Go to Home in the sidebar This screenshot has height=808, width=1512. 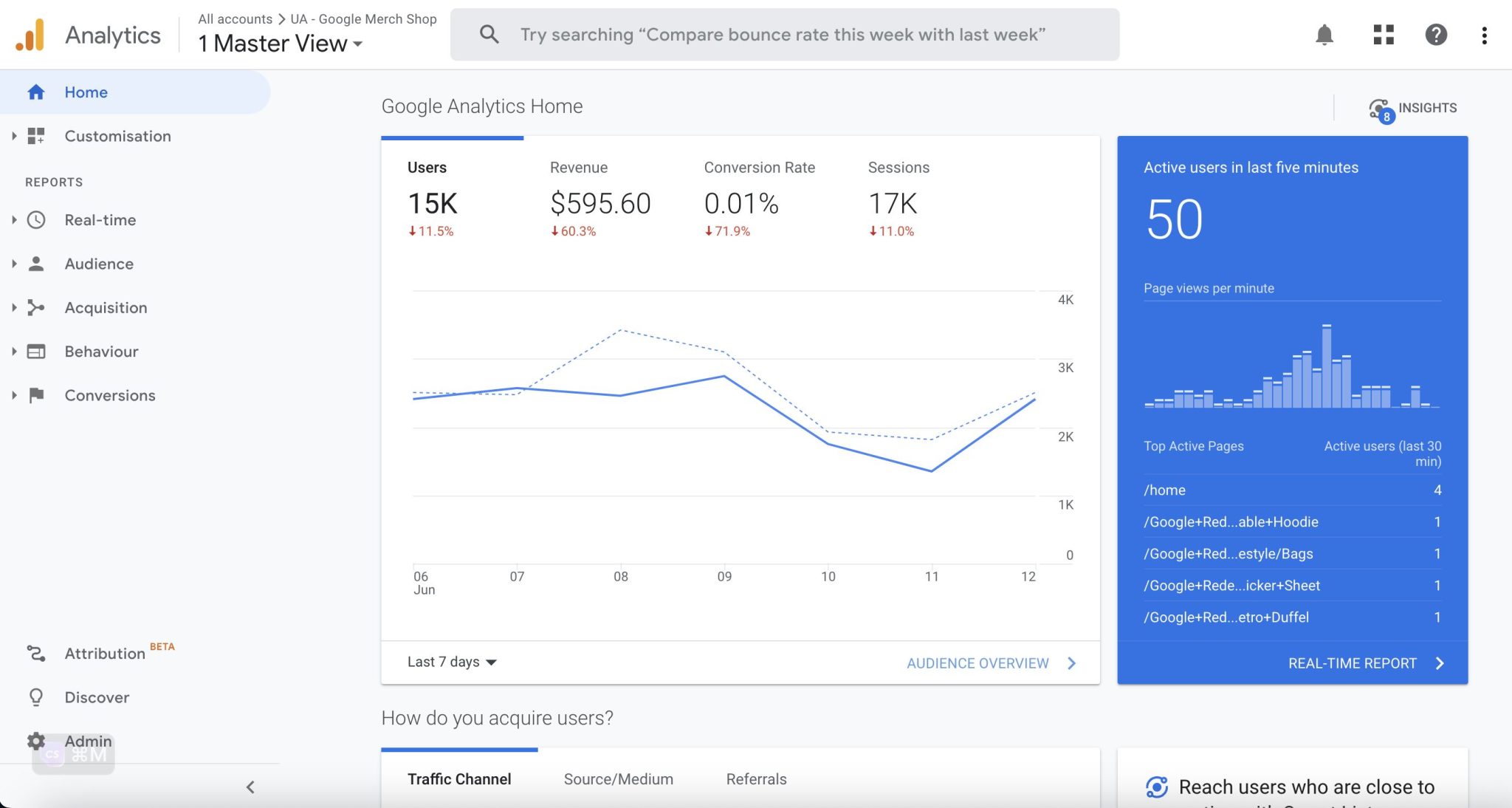(135, 92)
